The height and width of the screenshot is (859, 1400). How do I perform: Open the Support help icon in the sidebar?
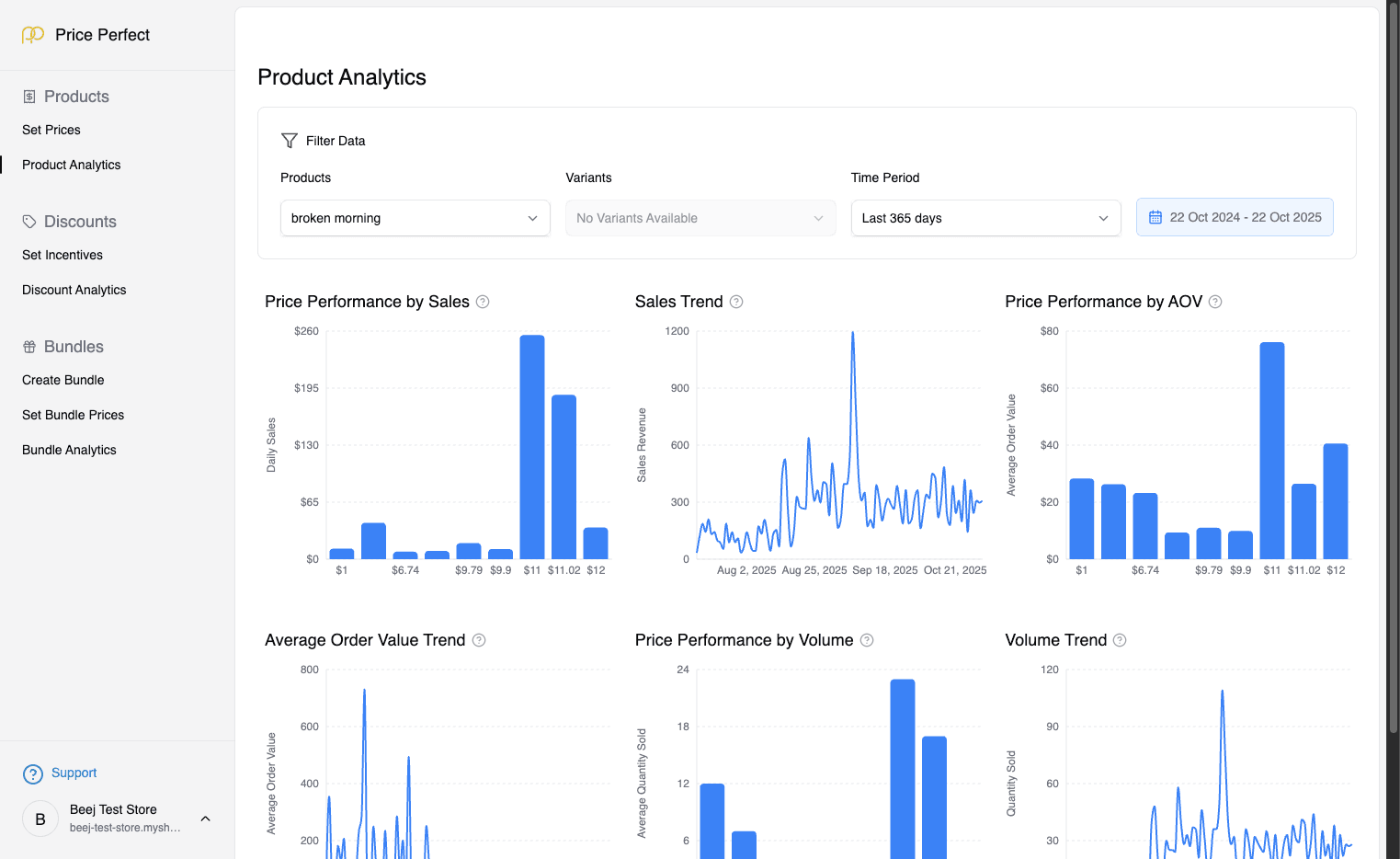tap(33, 773)
